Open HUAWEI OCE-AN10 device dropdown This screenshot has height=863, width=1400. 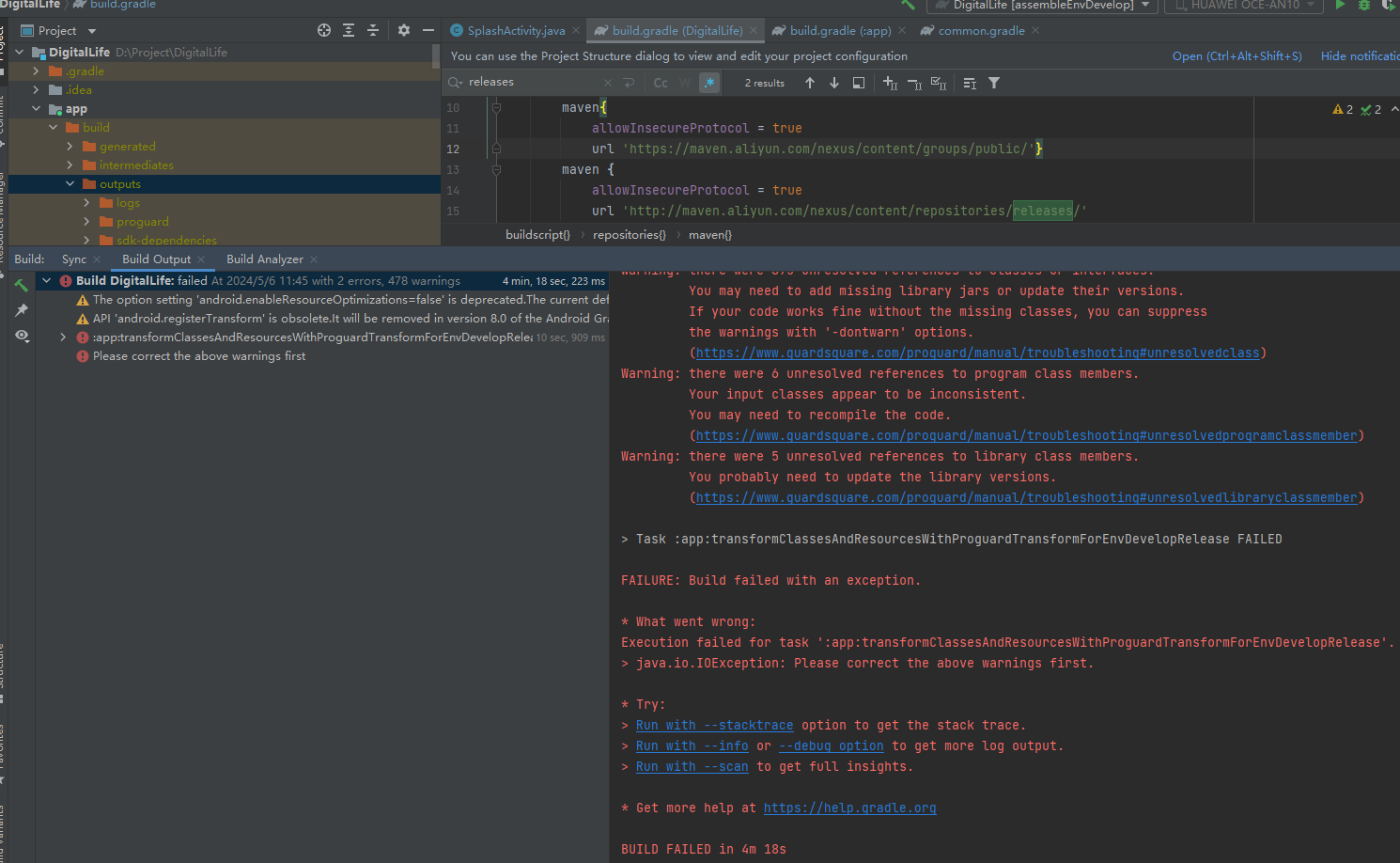[1243, 5]
